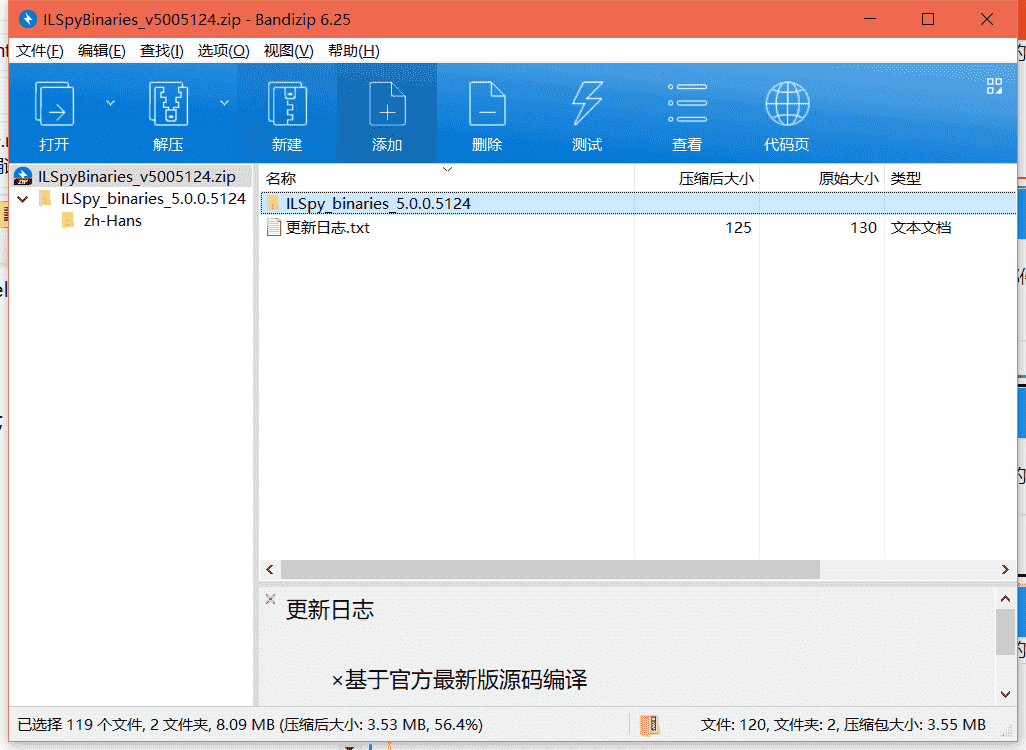Viewport: 1026px width, 750px height.
Task: Click the archive icon in the status bar
Action: click(649, 725)
